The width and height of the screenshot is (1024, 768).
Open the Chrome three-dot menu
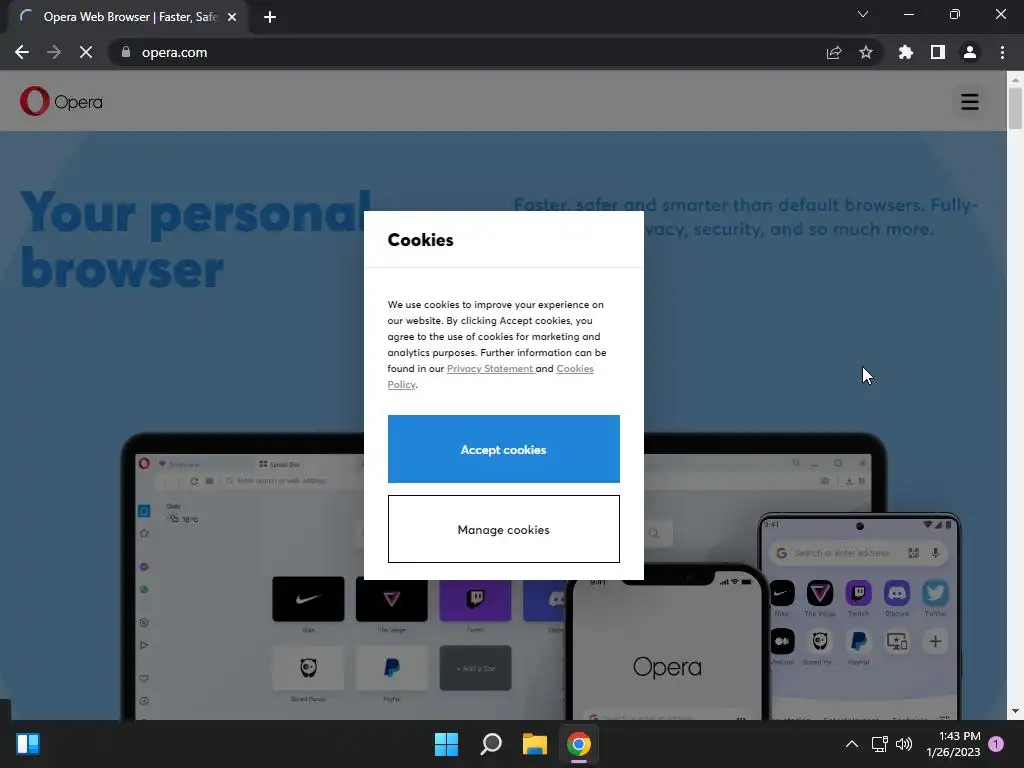1002,52
